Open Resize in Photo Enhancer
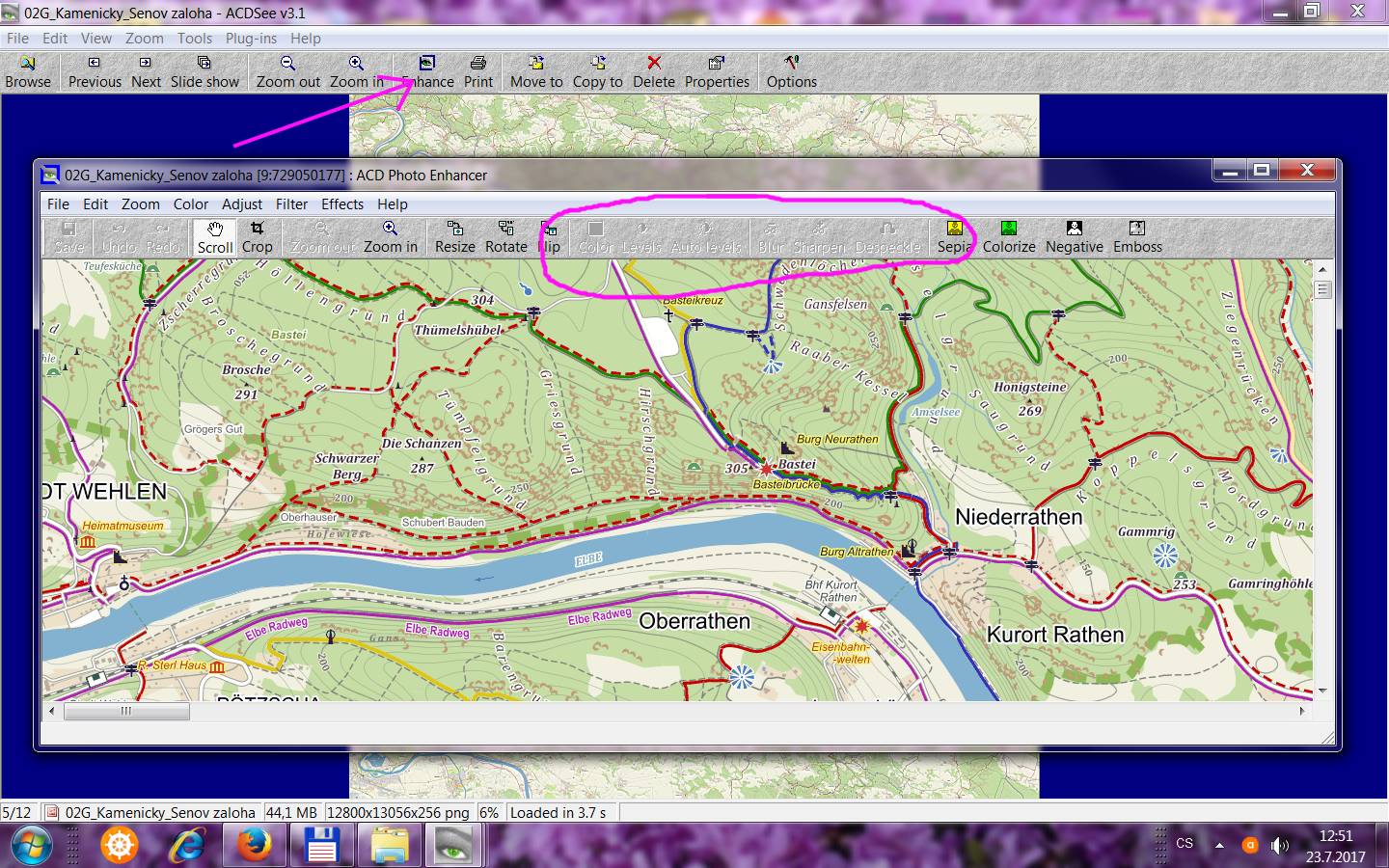 (455, 237)
